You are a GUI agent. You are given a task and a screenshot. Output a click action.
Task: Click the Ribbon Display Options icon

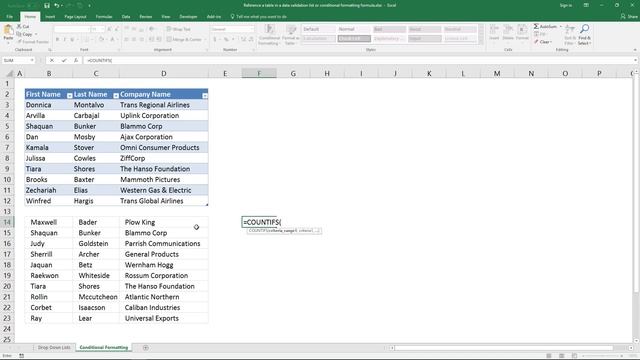coord(586,5)
